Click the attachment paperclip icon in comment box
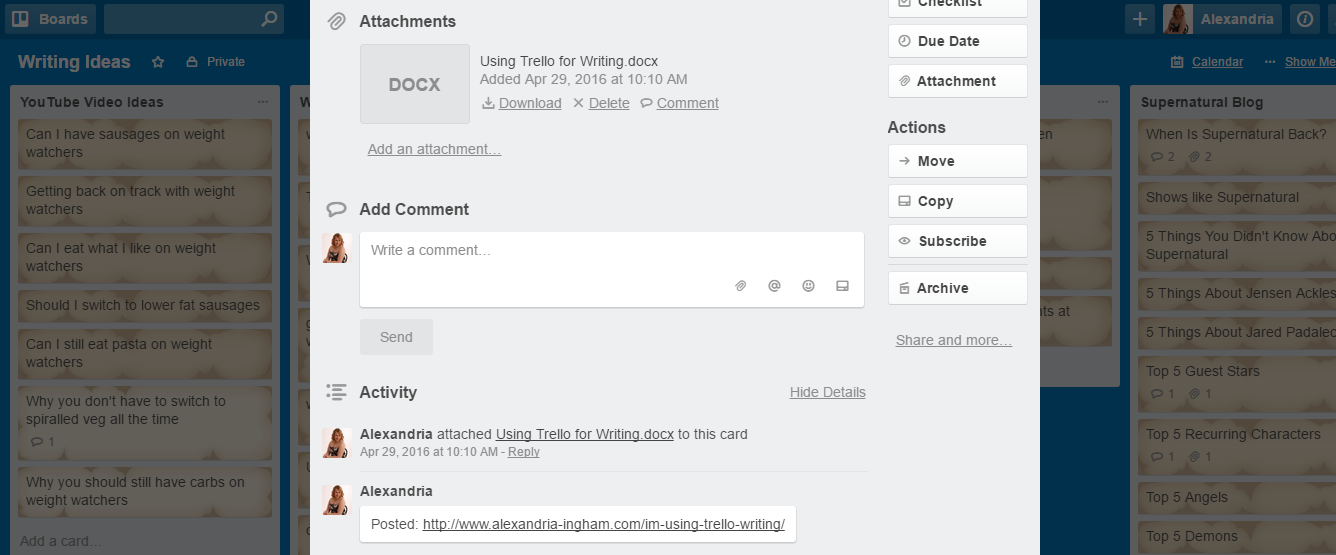Screen dimensions: 1336x555 tap(741, 286)
